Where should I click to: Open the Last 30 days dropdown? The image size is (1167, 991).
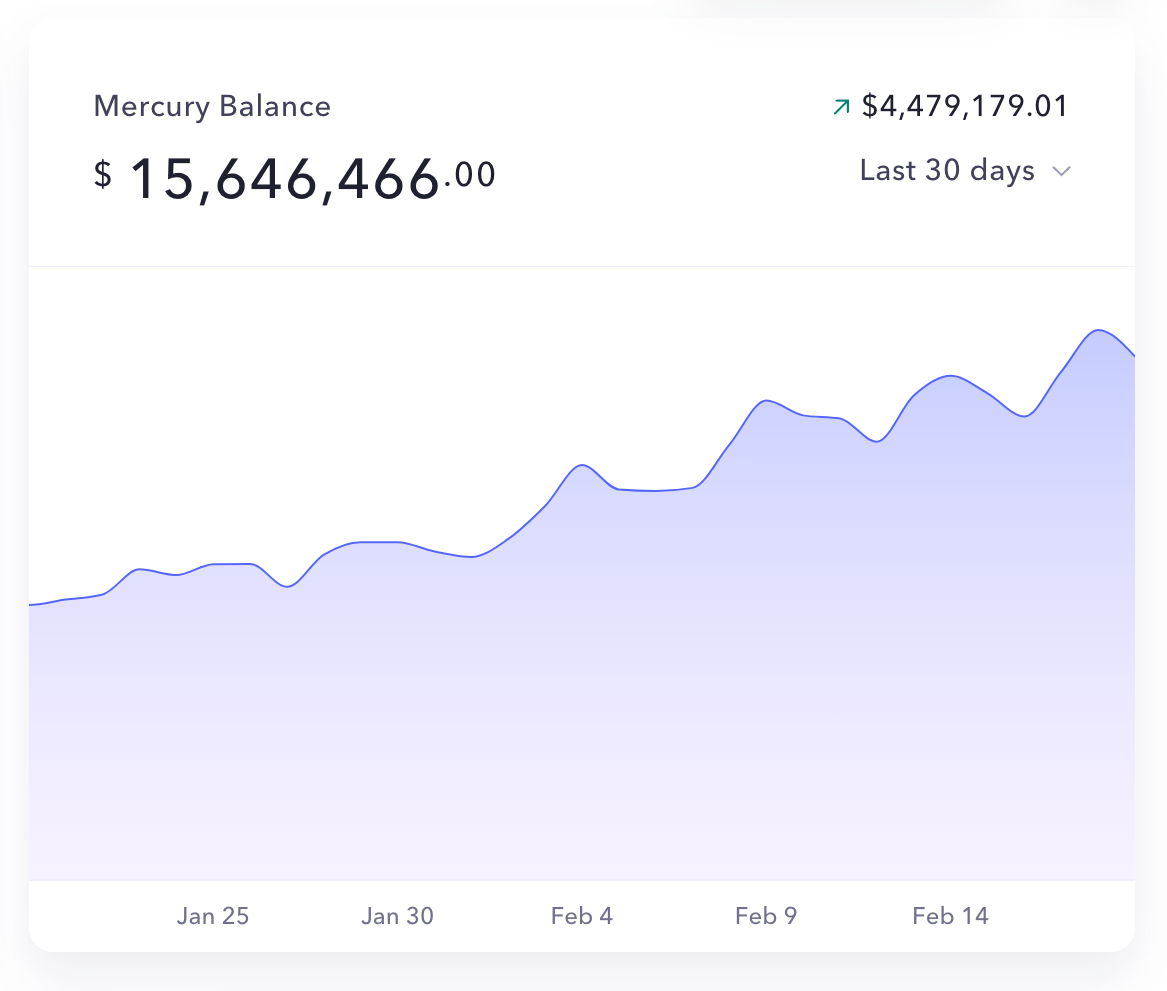click(x=946, y=171)
